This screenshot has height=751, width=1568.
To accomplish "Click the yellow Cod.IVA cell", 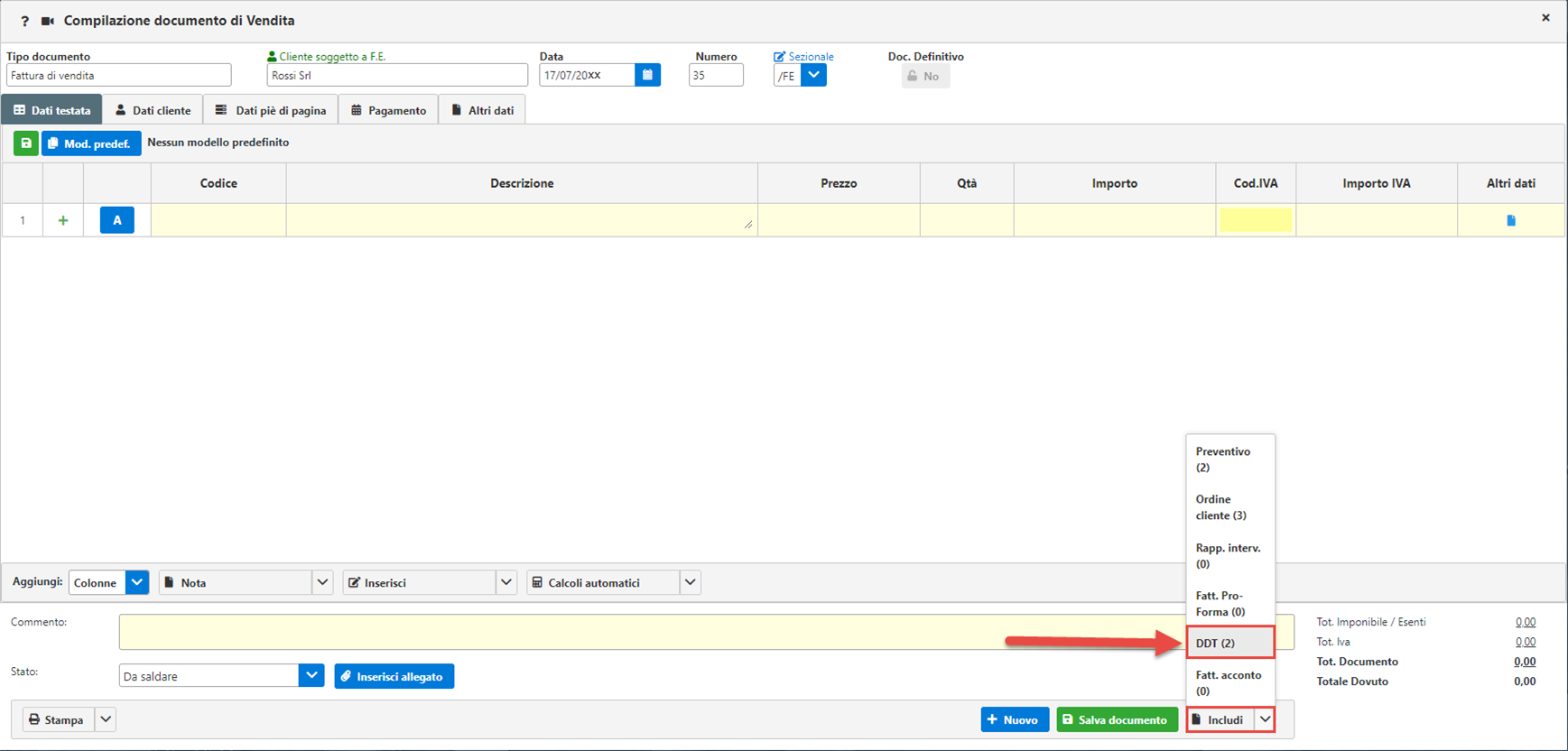I will click(1255, 220).
